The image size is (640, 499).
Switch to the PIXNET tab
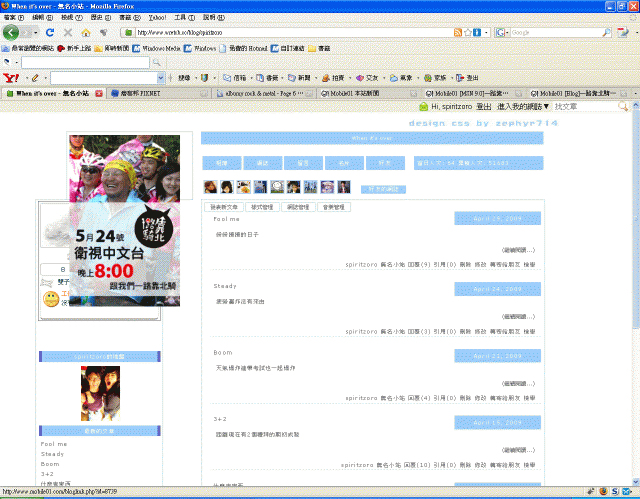tap(159, 93)
